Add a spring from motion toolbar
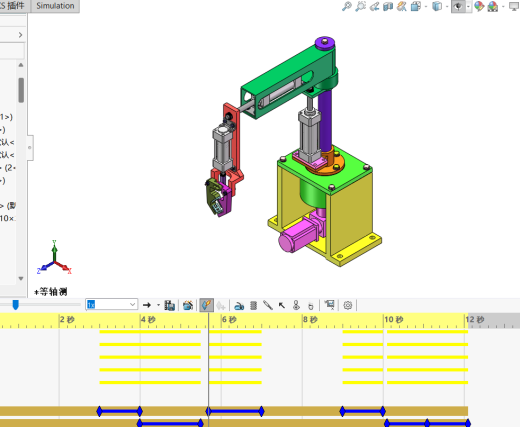This screenshot has width=520, height=427. (254, 305)
